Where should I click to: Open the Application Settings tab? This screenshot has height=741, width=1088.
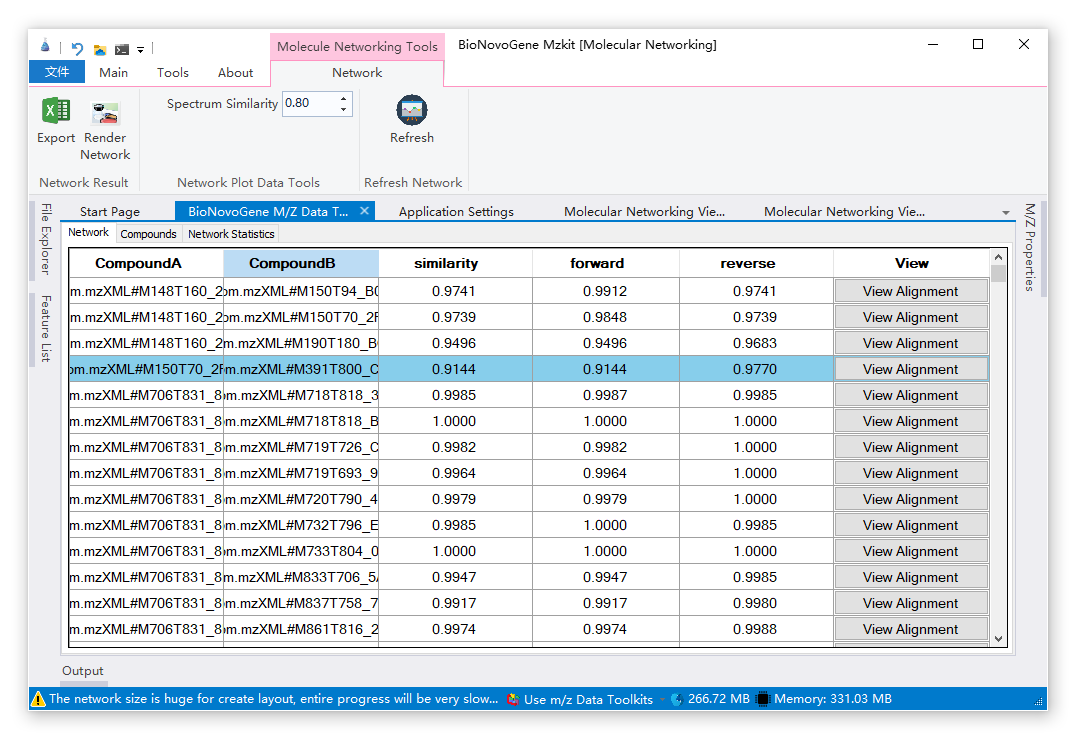(456, 212)
